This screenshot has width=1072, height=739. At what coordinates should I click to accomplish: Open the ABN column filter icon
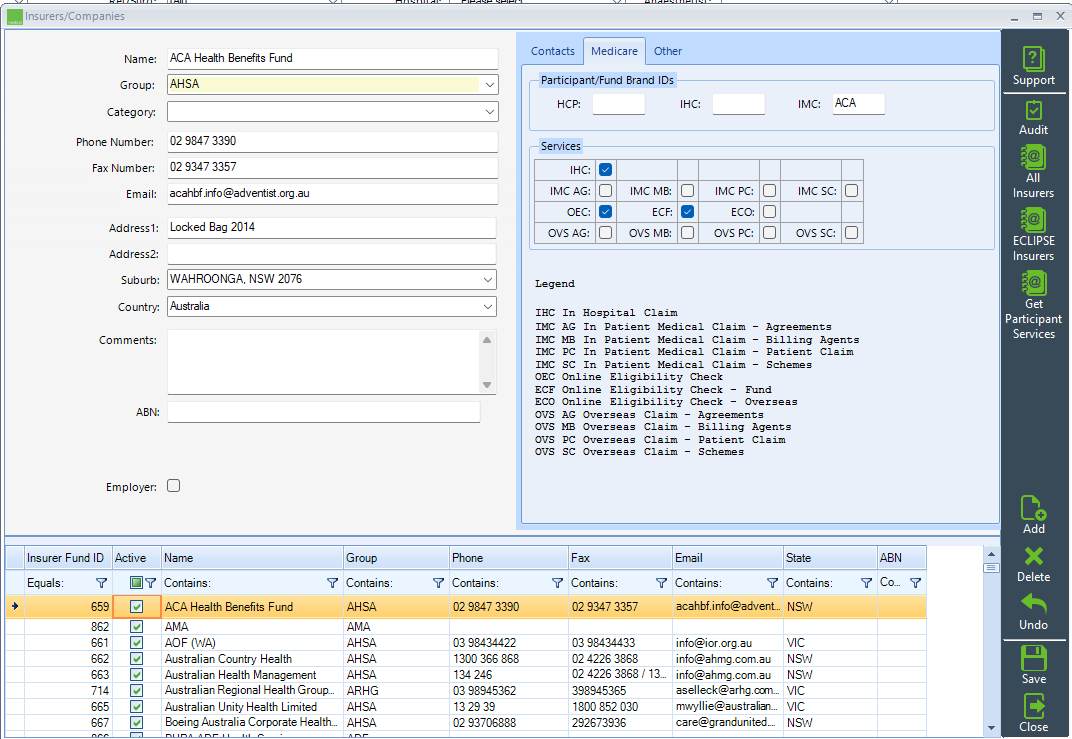coord(915,583)
